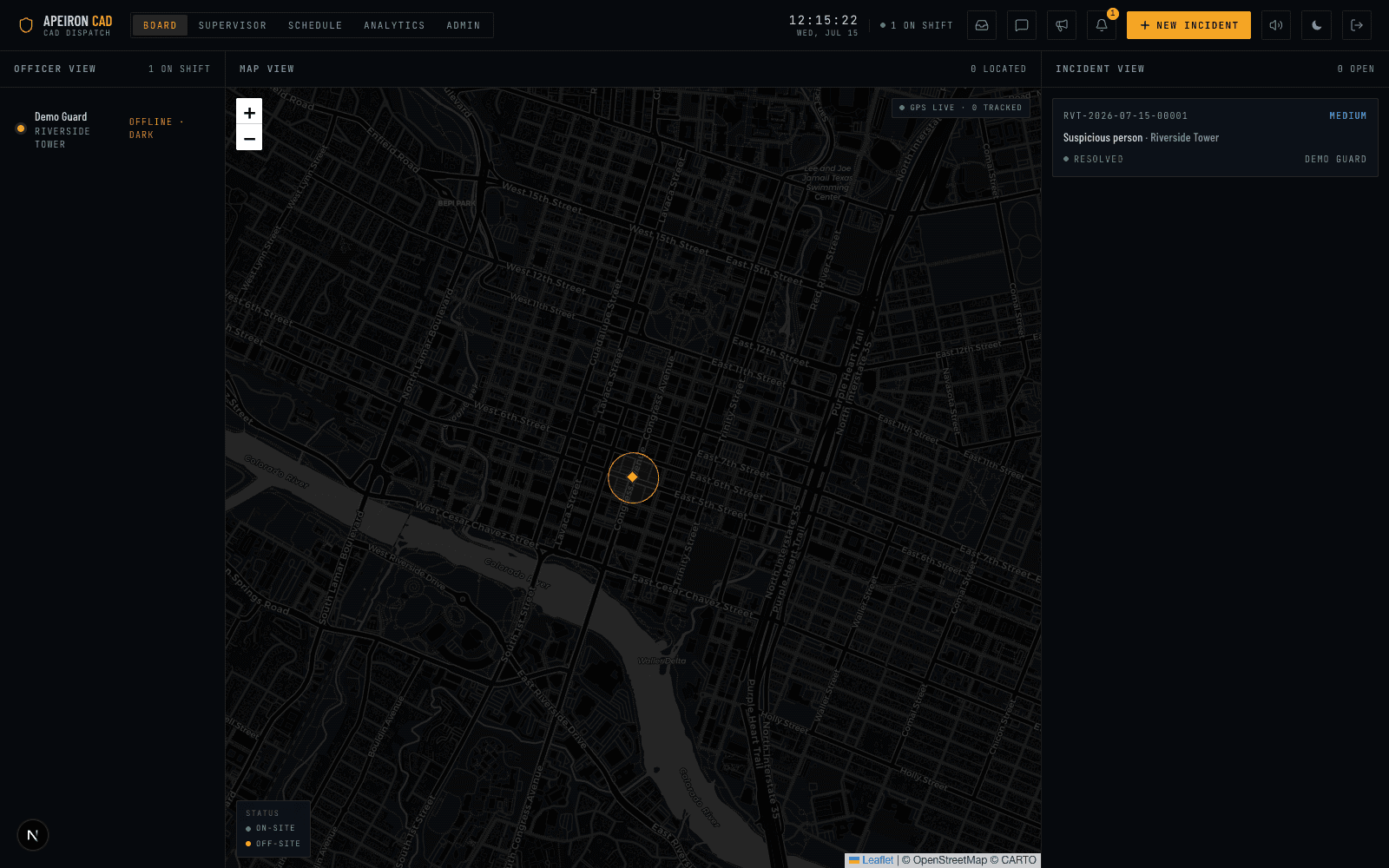Click the 1 On Shift header indicator

tap(917, 25)
